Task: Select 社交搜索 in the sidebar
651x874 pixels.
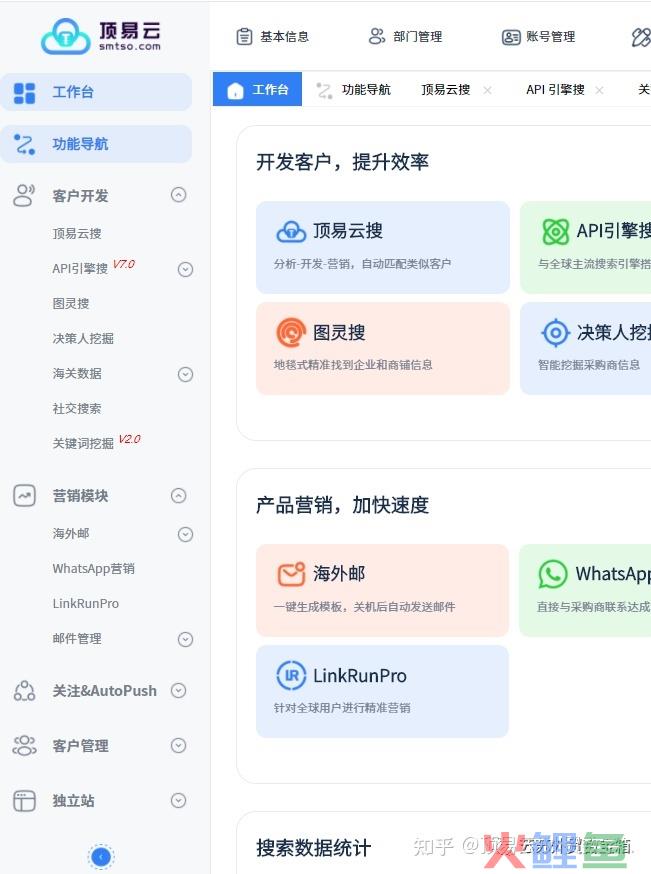Action: [x=77, y=409]
